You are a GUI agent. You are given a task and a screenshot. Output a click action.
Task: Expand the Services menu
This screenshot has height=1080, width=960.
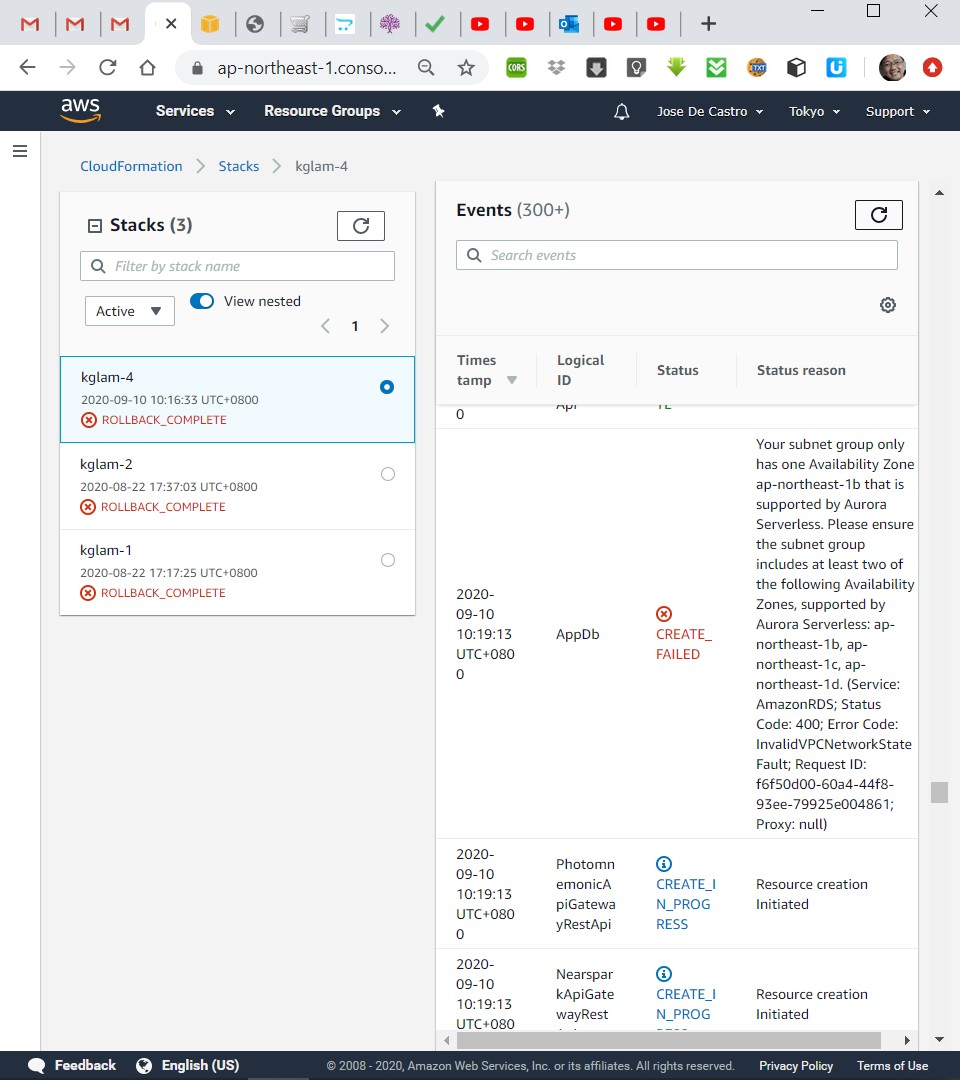pos(195,111)
